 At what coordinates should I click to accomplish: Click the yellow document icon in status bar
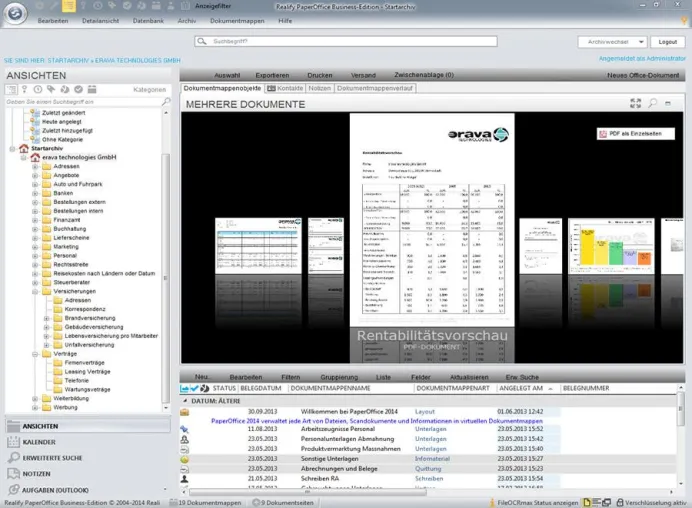pos(587,503)
